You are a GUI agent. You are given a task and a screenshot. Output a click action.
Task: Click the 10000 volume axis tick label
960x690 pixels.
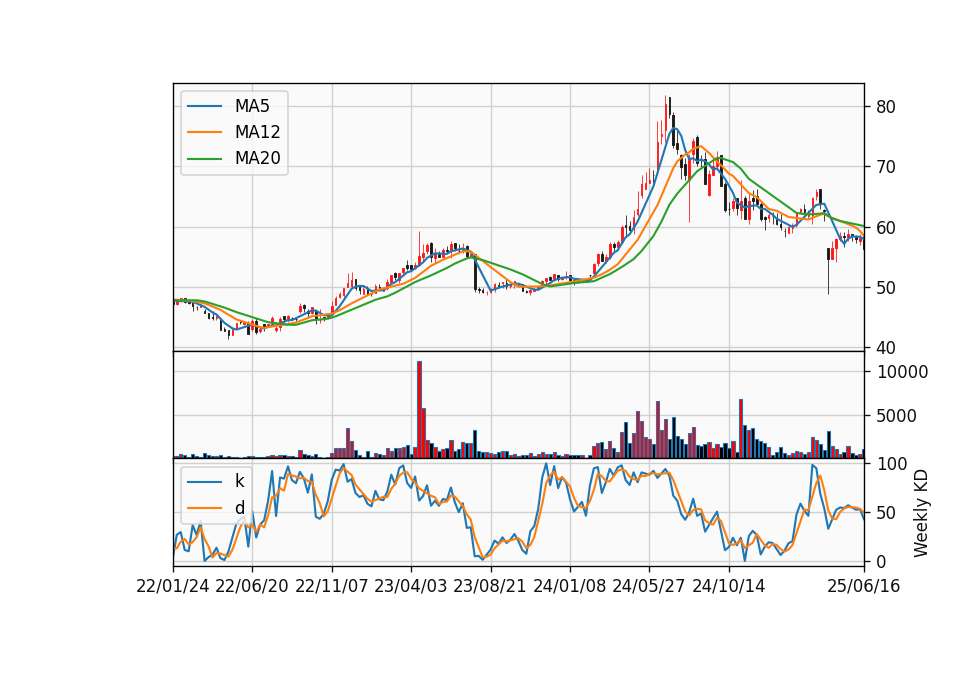902,372
